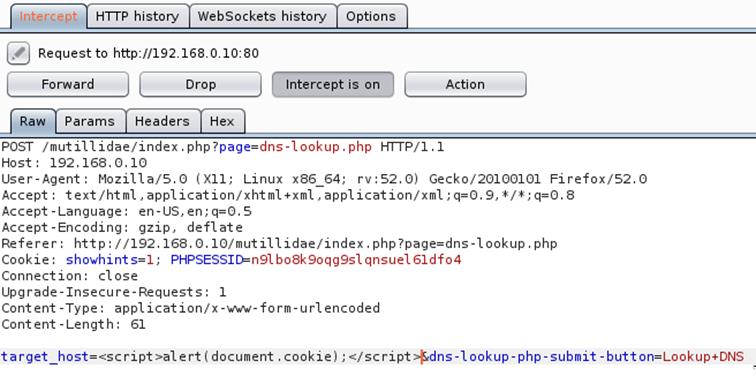
Task: Click the PHPSESSID cookie value
Action: 356,260
